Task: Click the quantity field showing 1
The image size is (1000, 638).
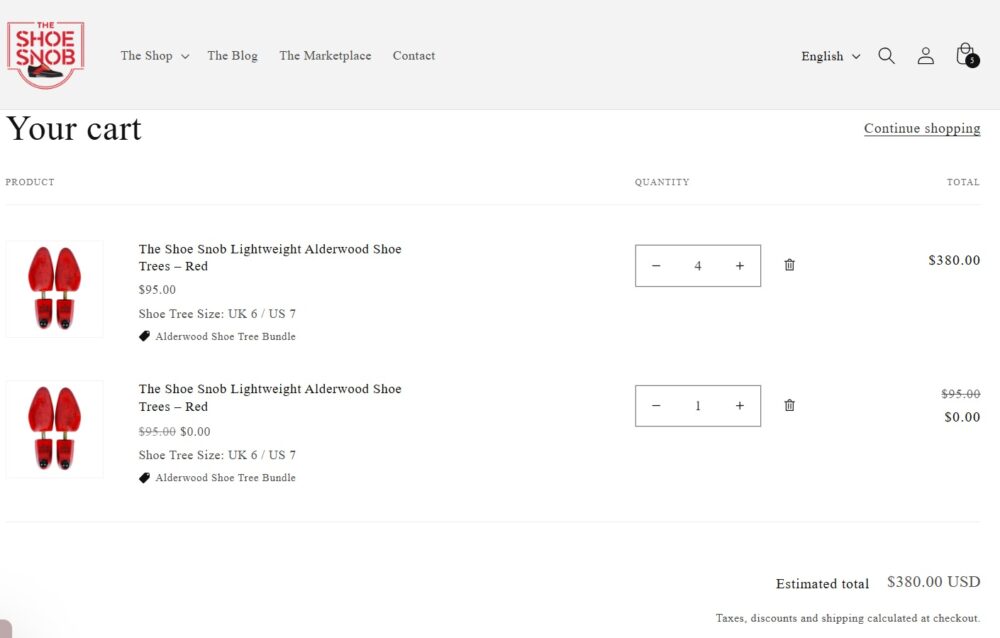Action: point(698,406)
